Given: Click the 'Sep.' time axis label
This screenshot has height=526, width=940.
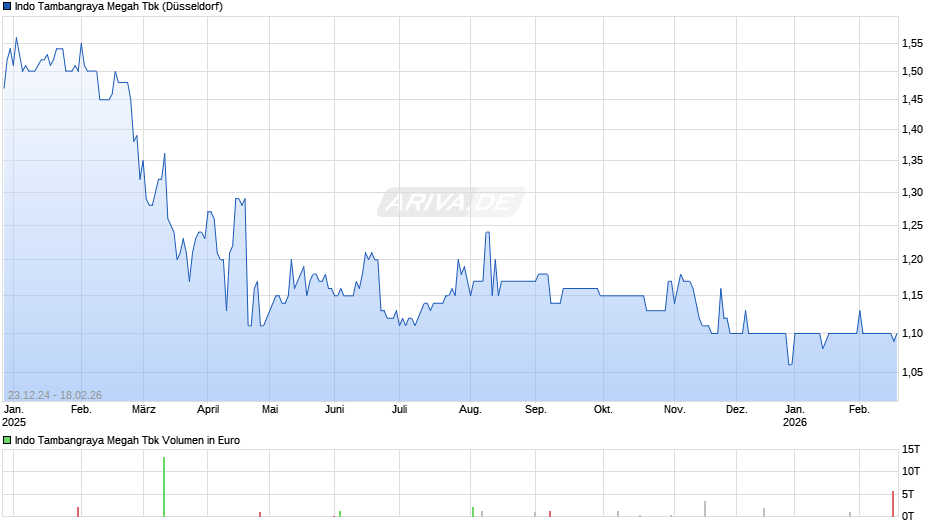Looking at the screenshot, I should pos(536,410).
